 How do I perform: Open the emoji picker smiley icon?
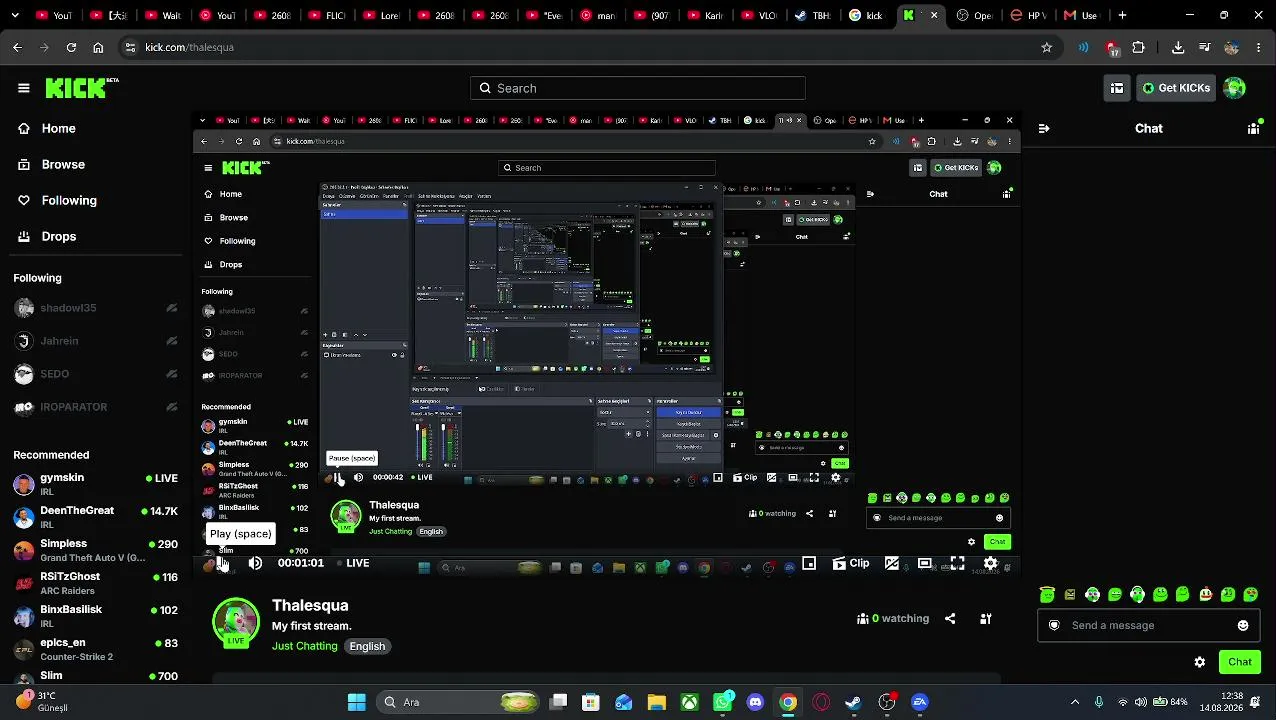point(1243,625)
